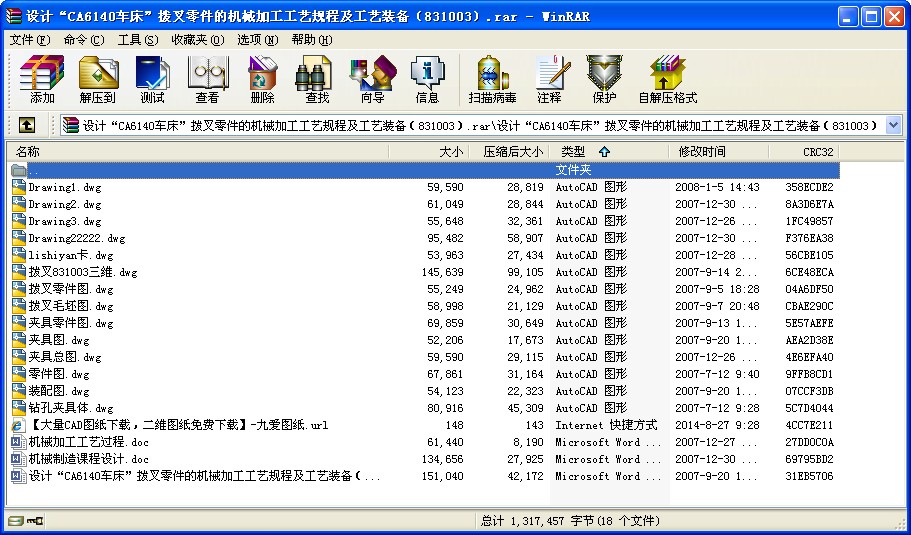This screenshot has height=535, width=911.
Task: Click the drive icon in status bar
Action: (x=14, y=521)
